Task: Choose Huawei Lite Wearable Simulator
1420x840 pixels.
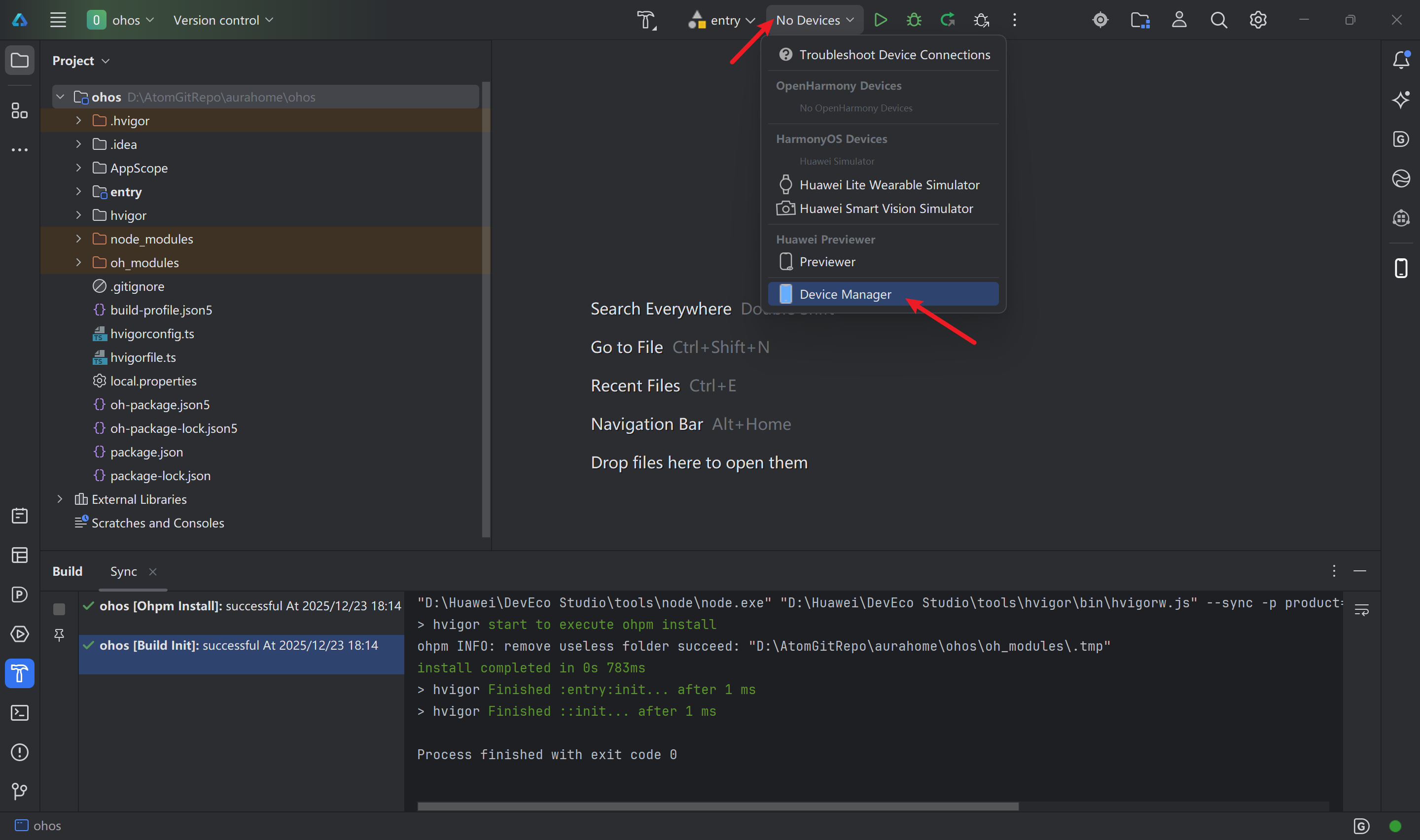Action: coord(888,185)
